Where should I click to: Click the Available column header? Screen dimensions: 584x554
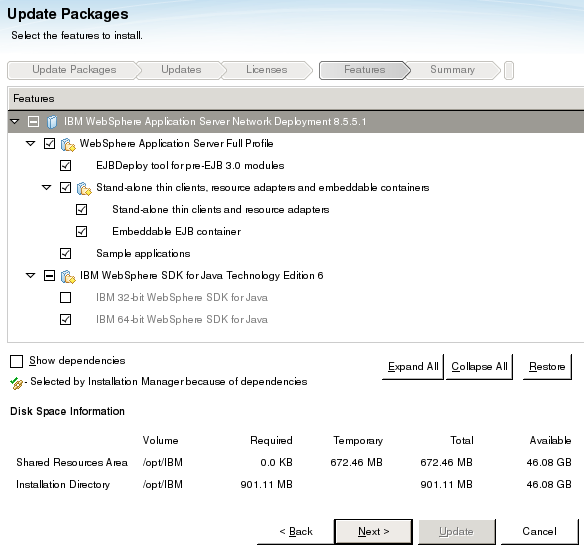point(550,441)
